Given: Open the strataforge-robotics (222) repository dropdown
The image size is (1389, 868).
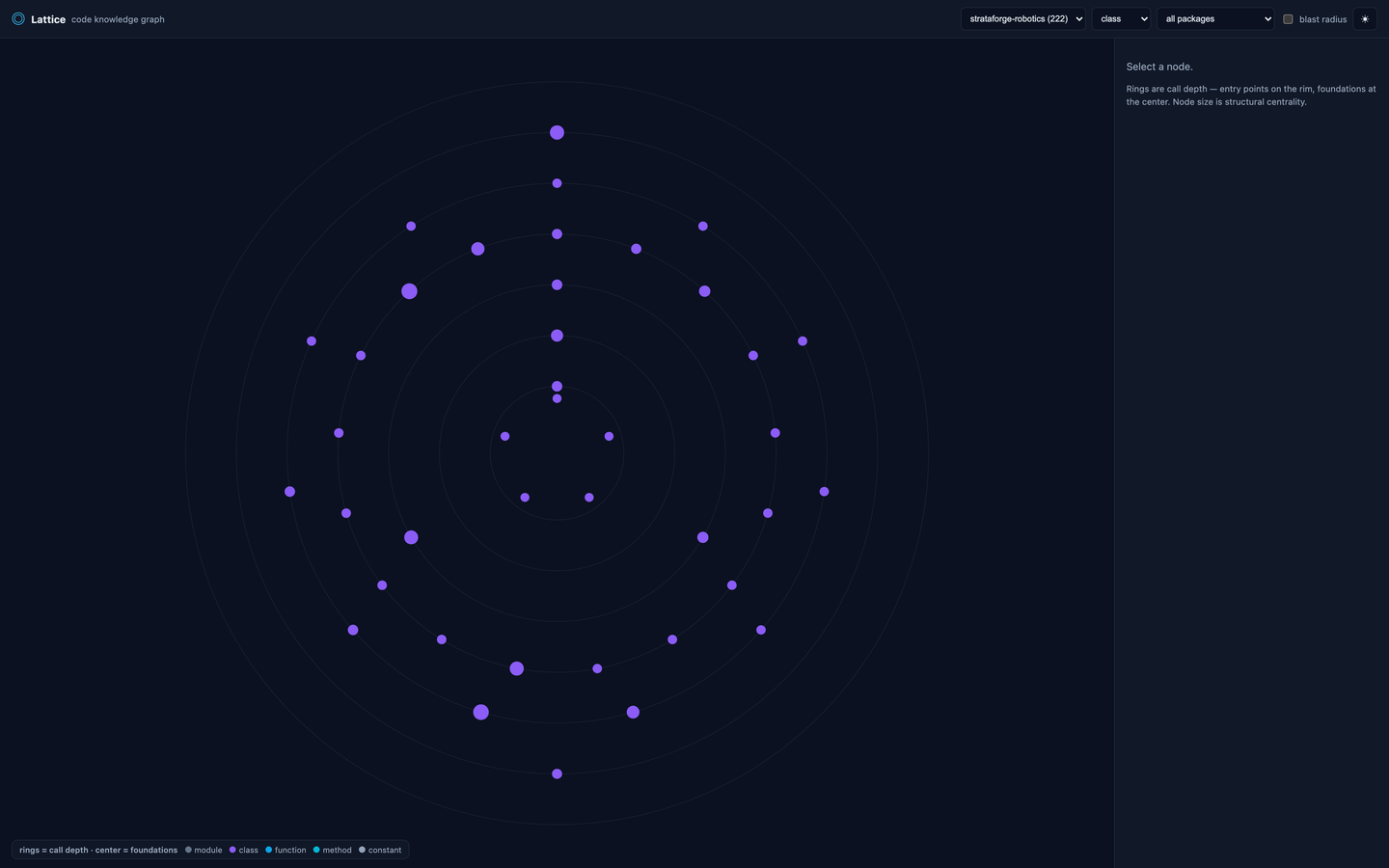Looking at the screenshot, I should [1022, 18].
